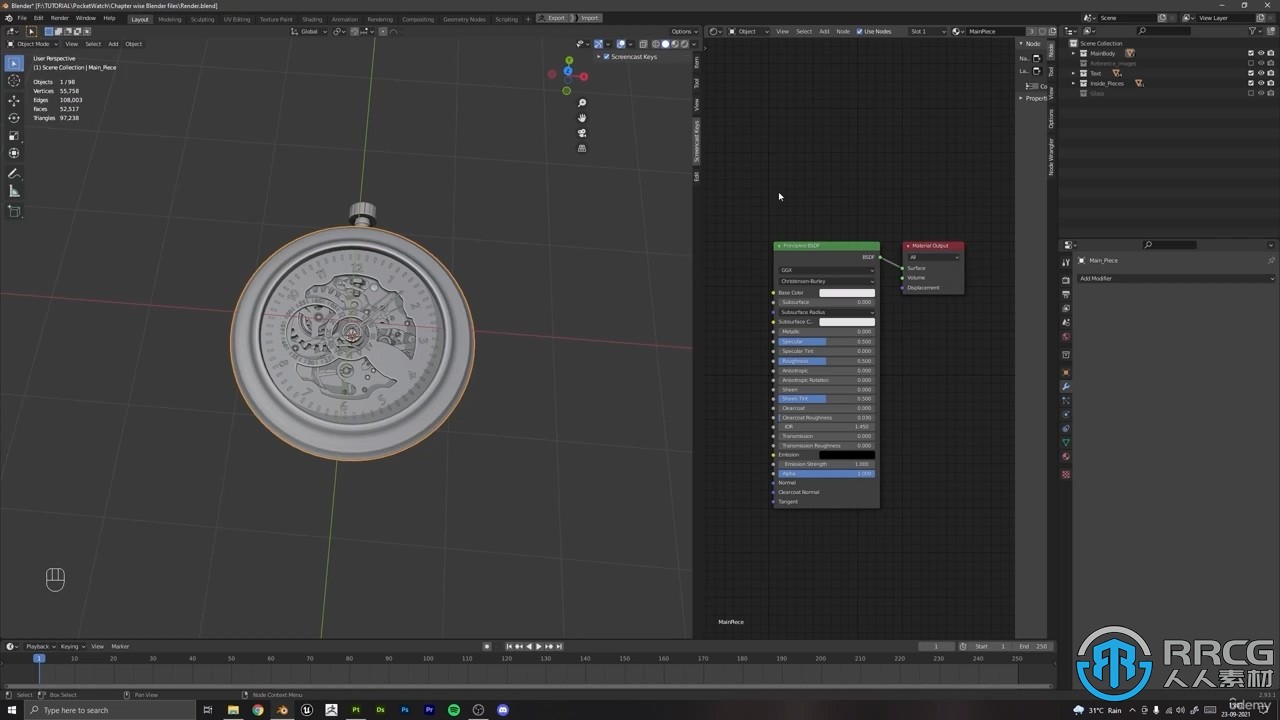Enable the Reference_Images collection checkbox
The image size is (1280, 720).
(x=1250, y=63)
